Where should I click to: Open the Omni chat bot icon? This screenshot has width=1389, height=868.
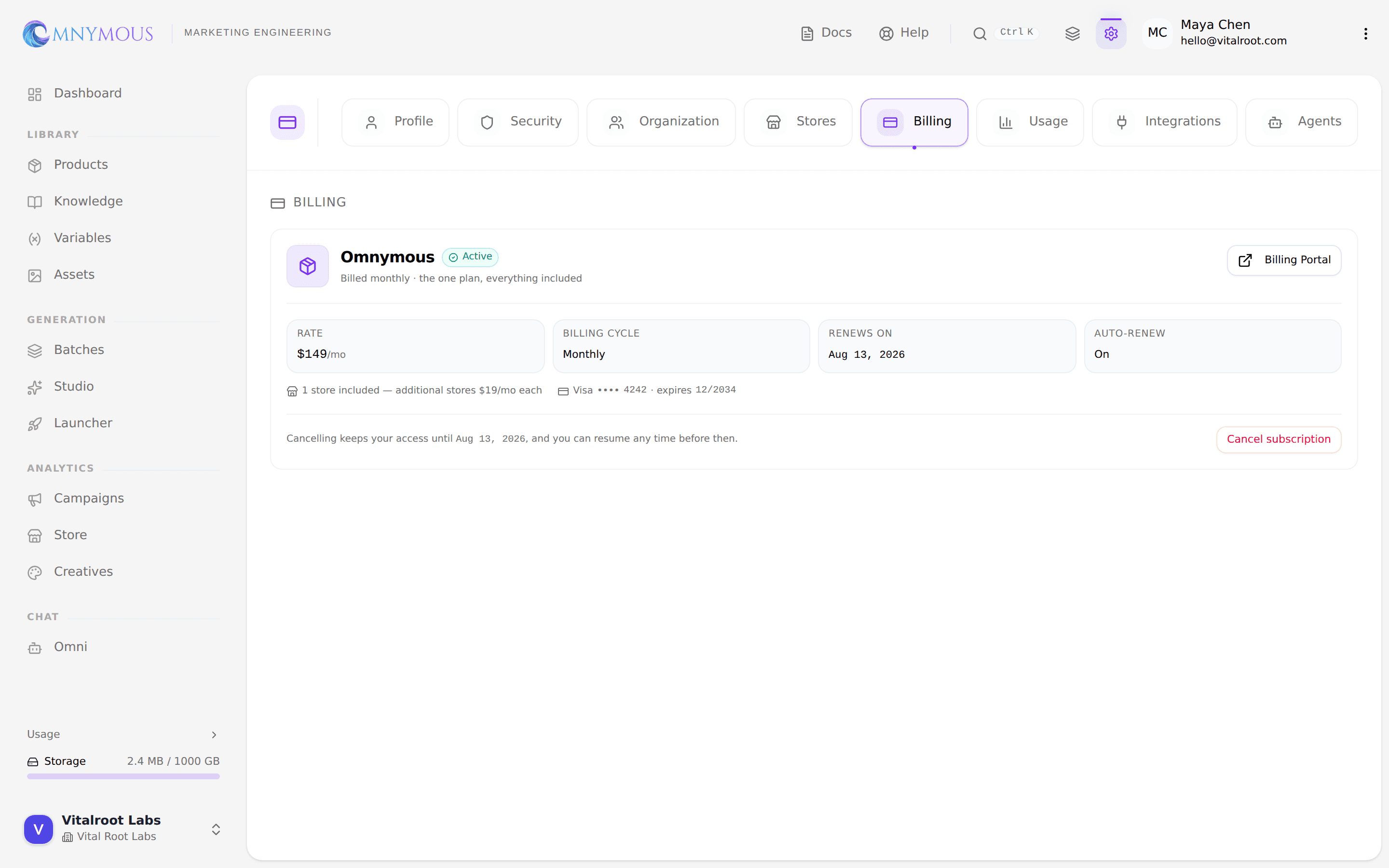click(34, 648)
